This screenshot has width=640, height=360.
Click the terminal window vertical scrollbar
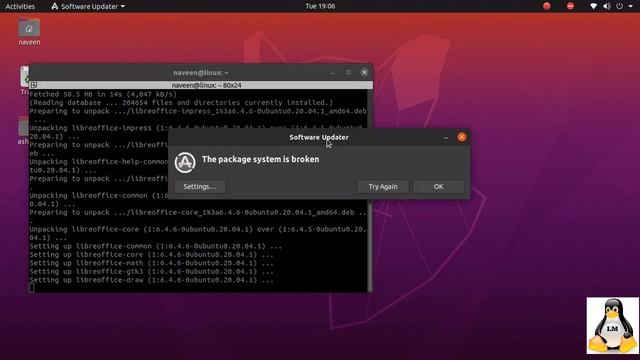tap(370, 190)
